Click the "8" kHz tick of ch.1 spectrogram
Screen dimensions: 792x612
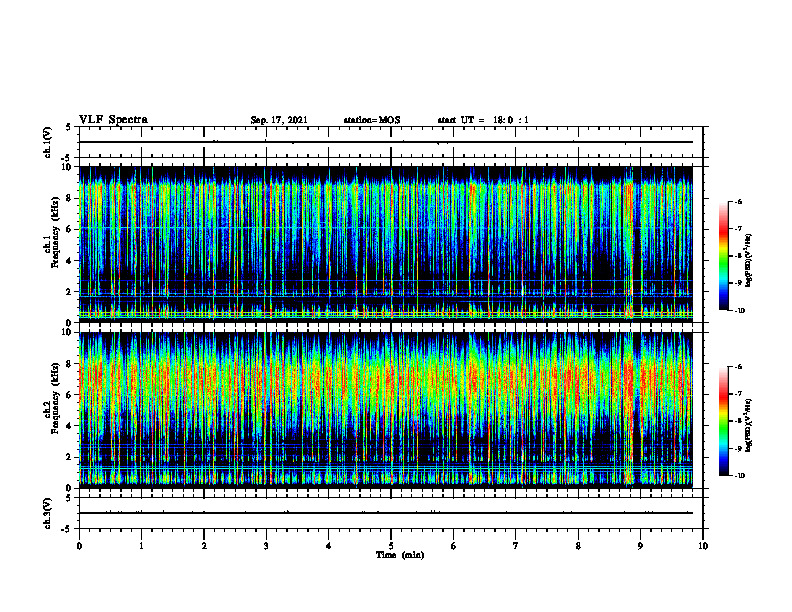point(70,198)
